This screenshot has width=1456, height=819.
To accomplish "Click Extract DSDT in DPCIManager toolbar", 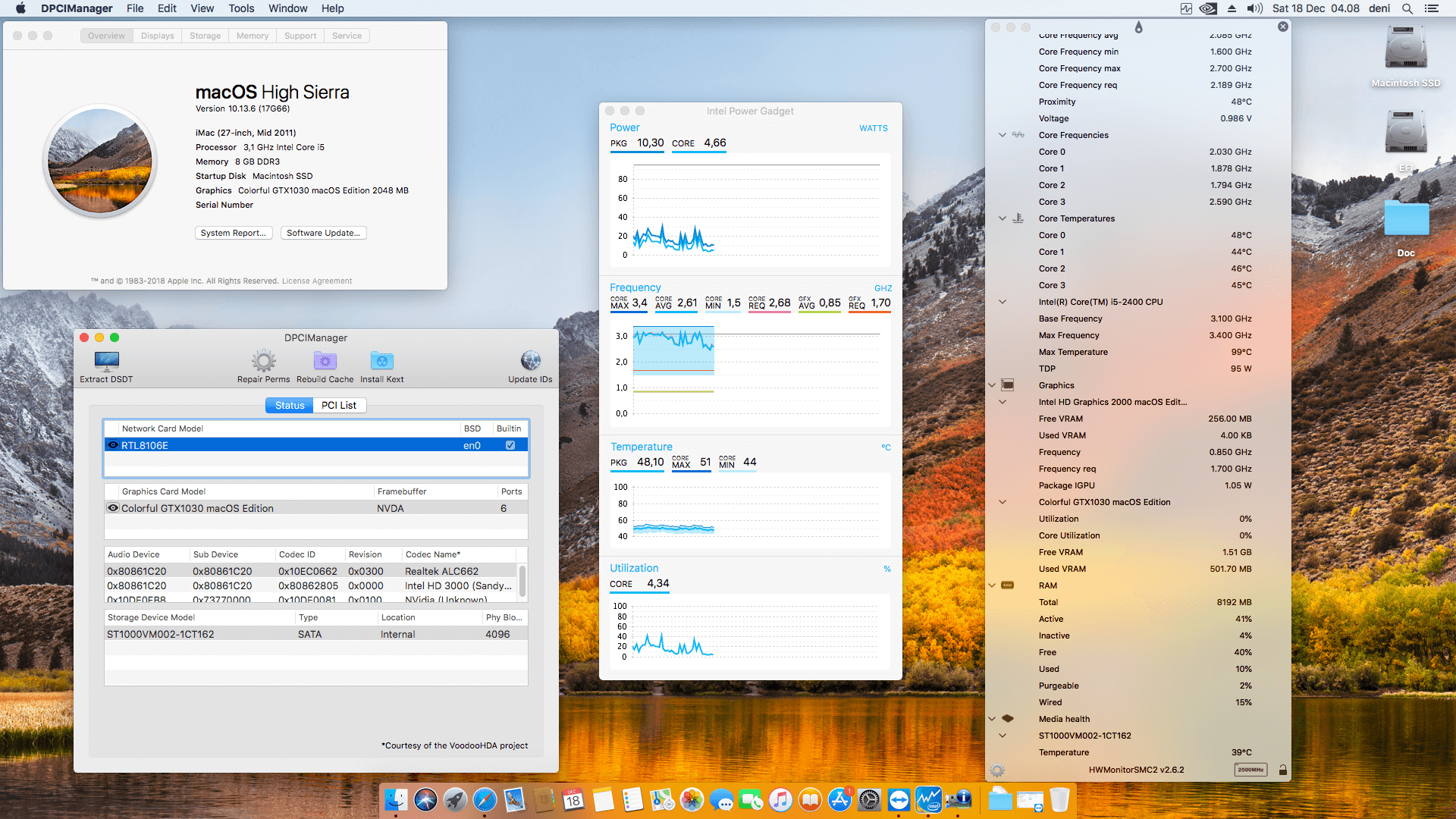I will [106, 366].
